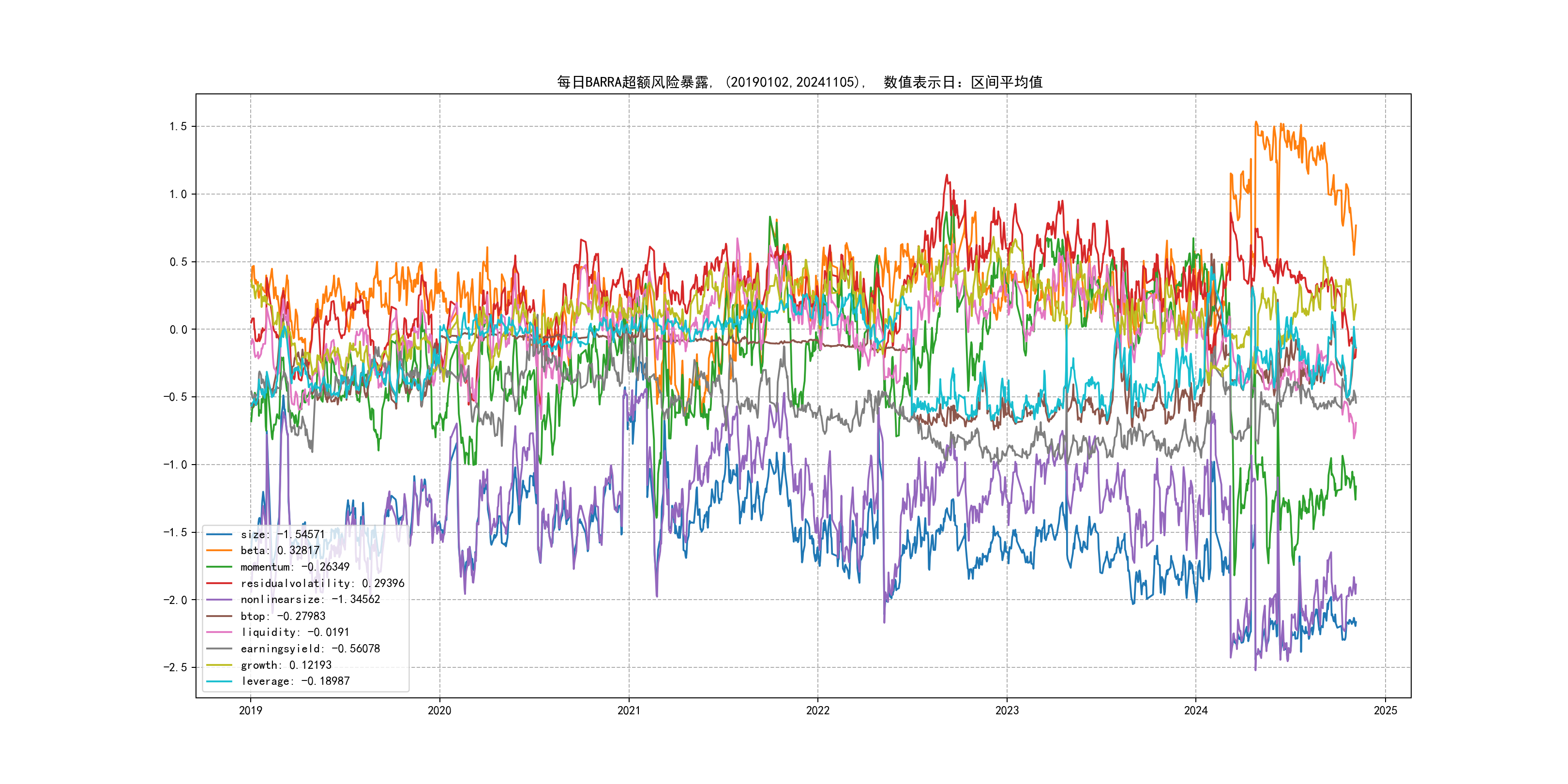
Task: Click the -2.5 y-axis tick label
Action: pyautogui.click(x=175, y=668)
